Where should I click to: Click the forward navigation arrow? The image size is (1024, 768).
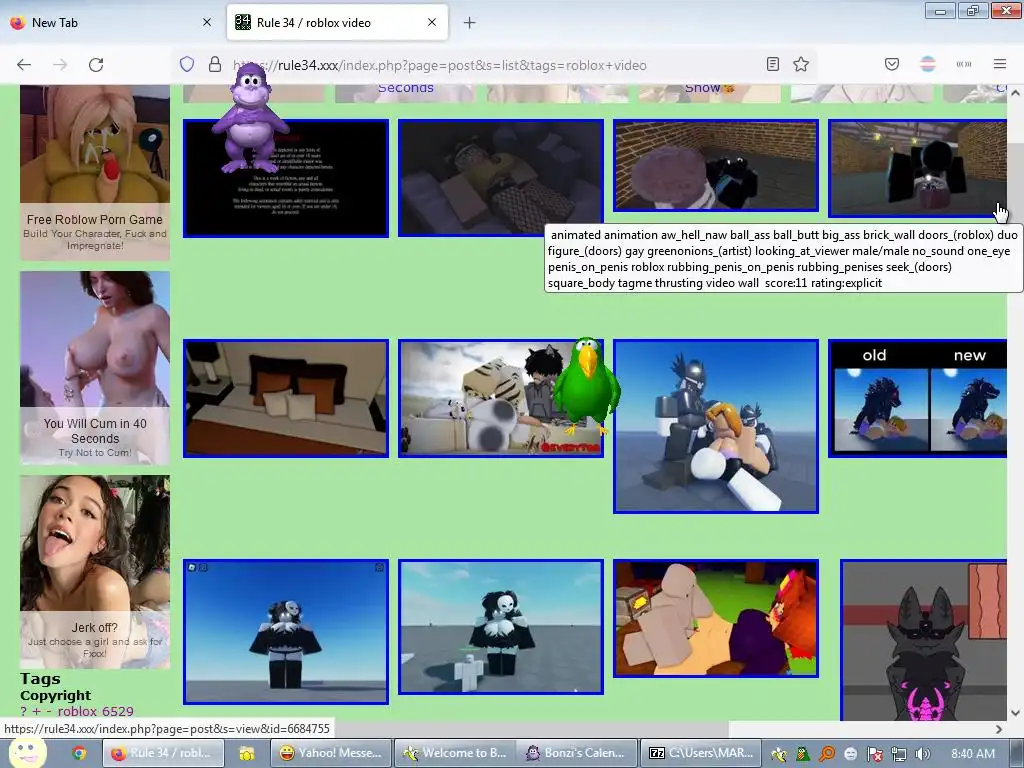(60, 65)
